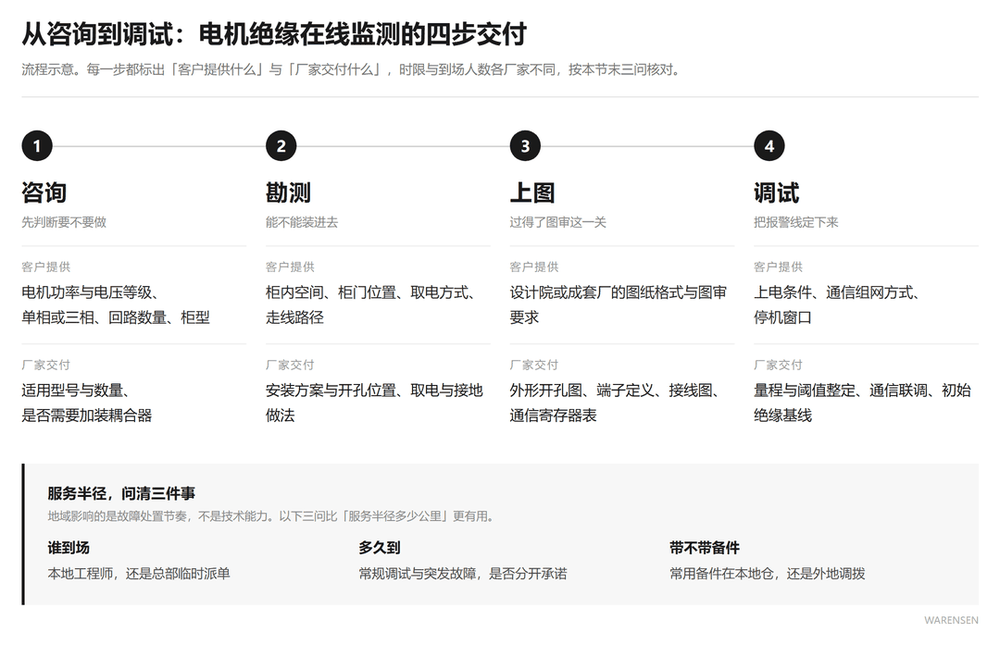Click 厂家交付 label under 上图

[534, 365]
